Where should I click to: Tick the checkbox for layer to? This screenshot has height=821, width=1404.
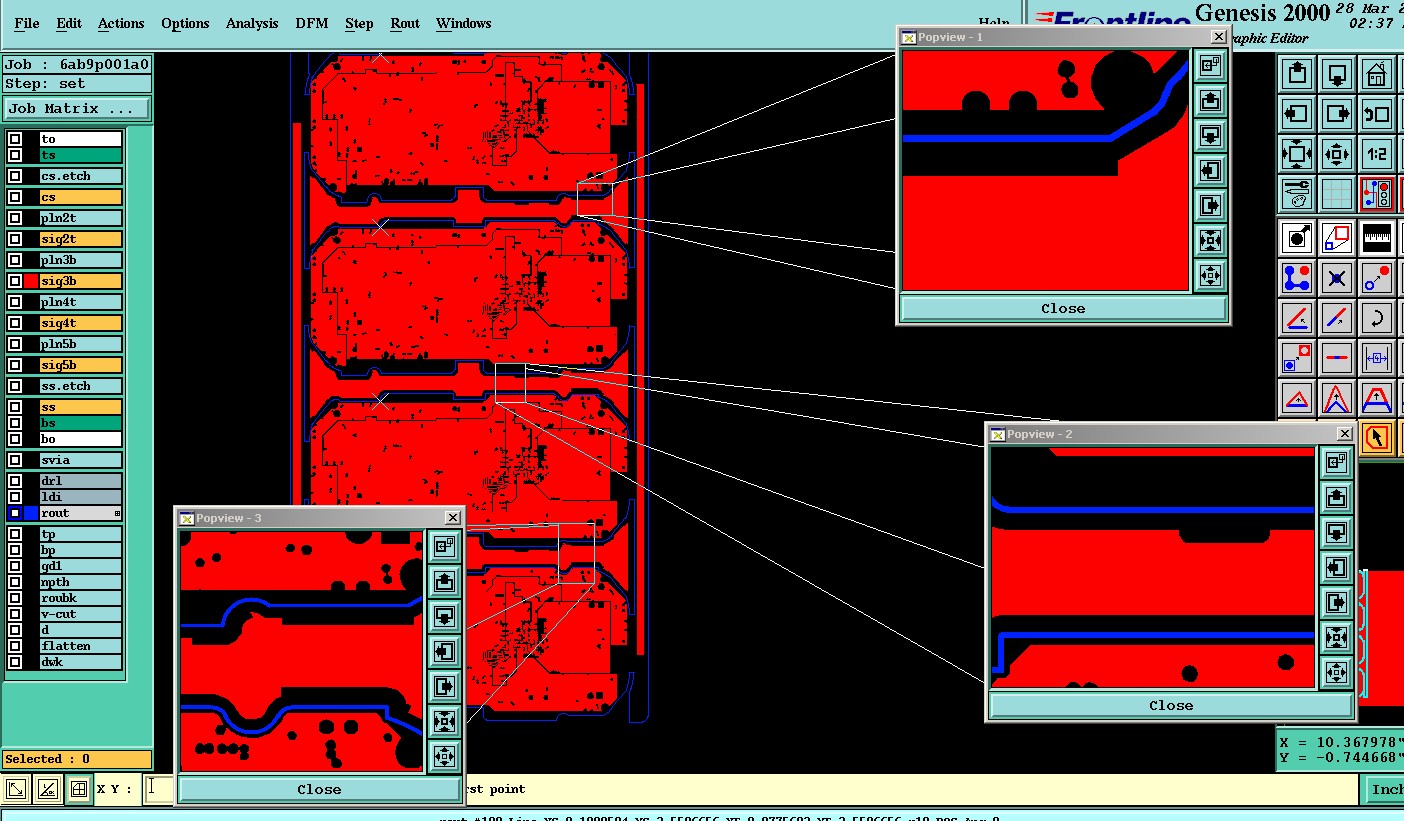click(x=15, y=139)
